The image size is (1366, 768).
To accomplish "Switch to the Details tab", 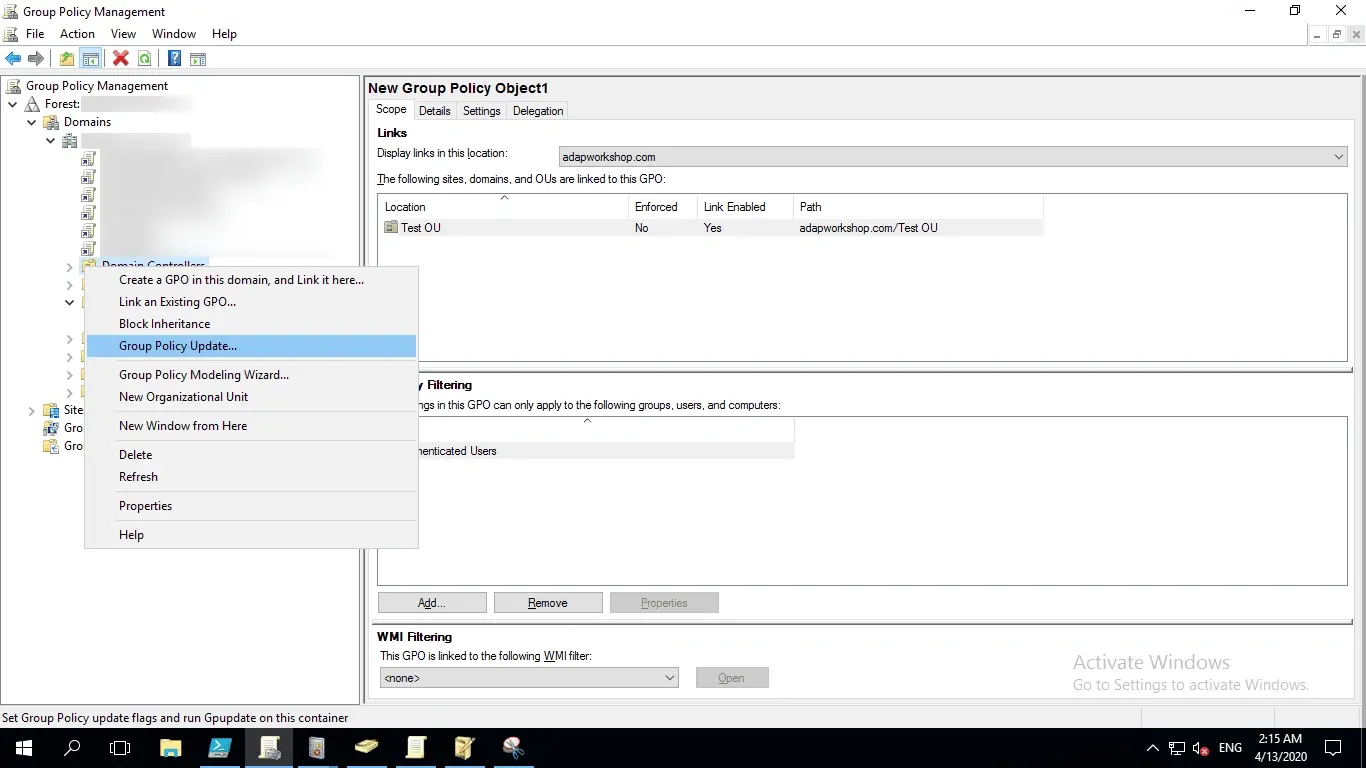I will pos(435,111).
